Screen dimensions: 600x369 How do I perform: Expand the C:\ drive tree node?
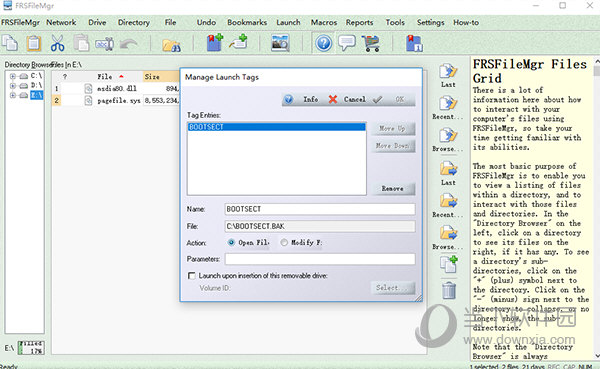(13, 76)
